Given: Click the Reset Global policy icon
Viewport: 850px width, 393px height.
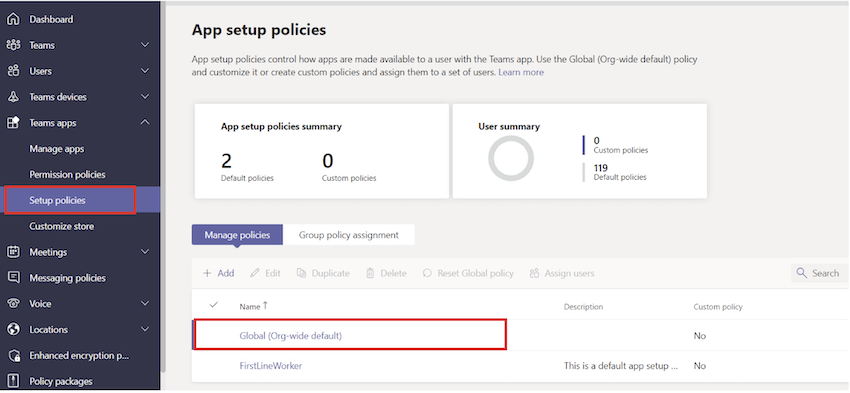Looking at the screenshot, I should point(427,273).
